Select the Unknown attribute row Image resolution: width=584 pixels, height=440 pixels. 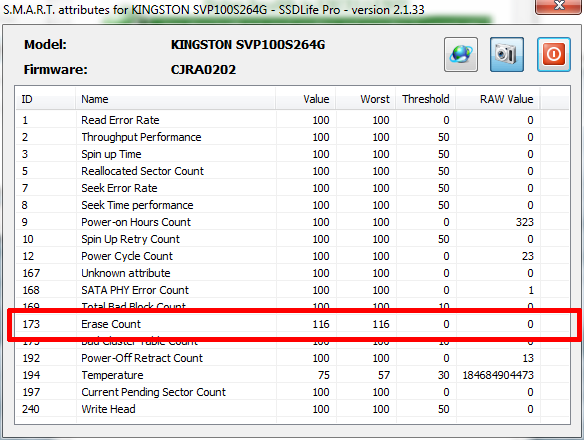pos(292,273)
